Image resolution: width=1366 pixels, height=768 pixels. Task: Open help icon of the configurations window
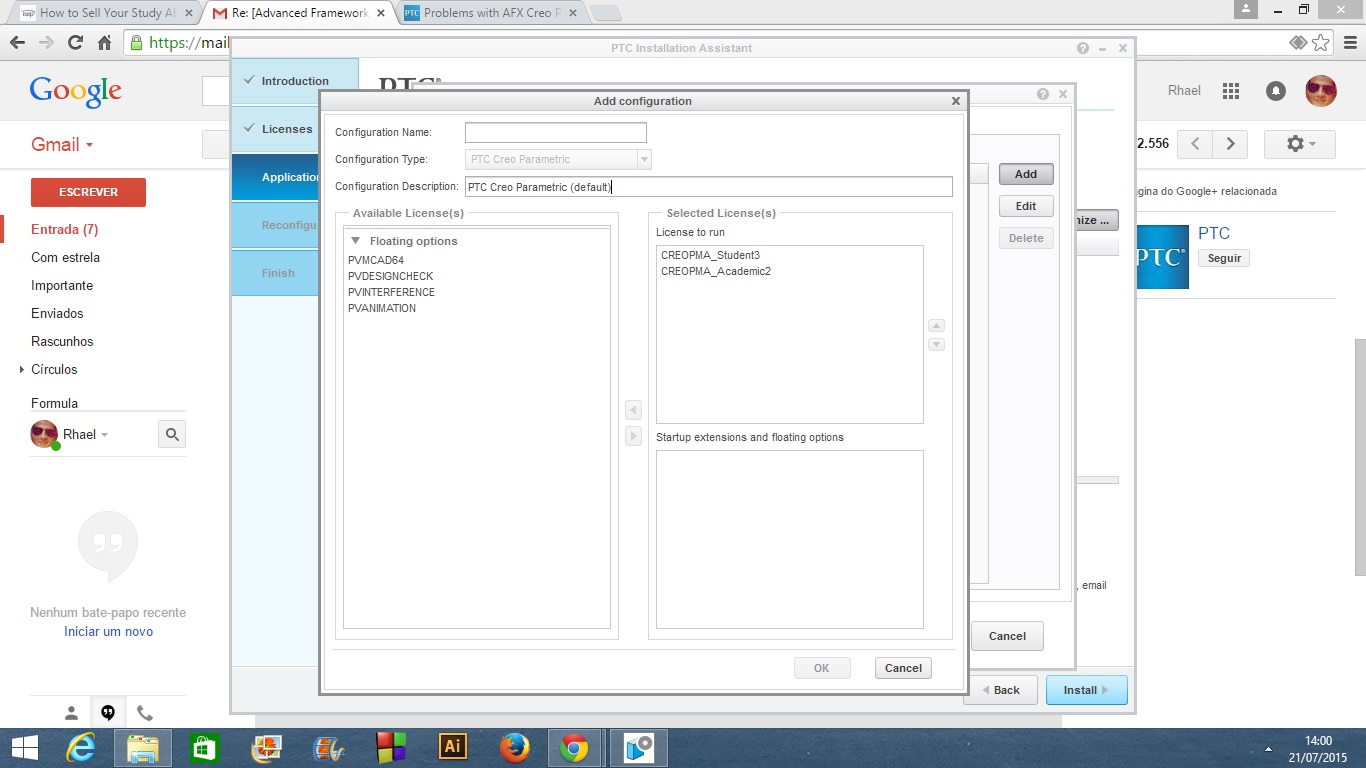(x=1043, y=94)
